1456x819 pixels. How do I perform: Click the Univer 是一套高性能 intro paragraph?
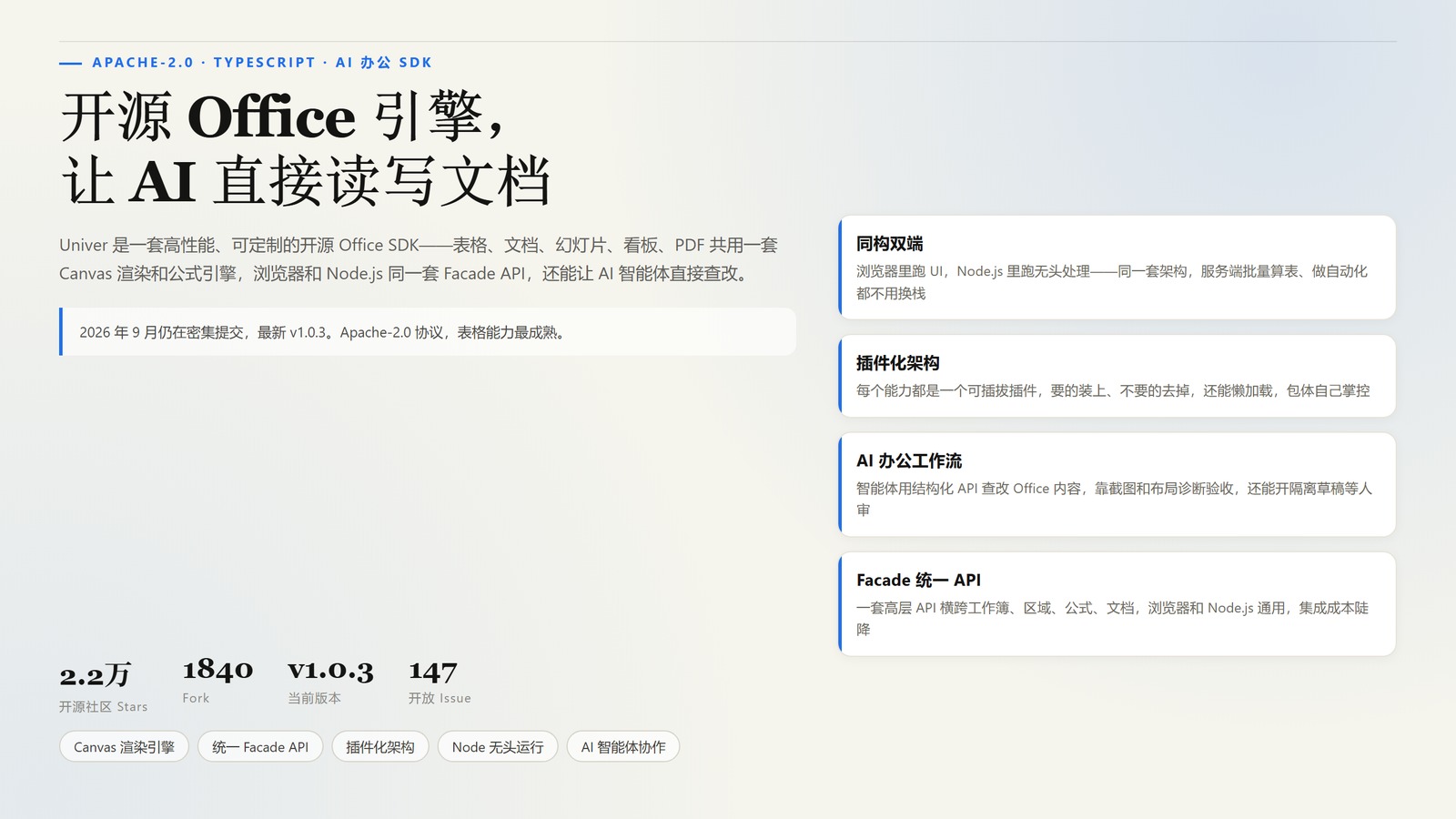coord(419,259)
